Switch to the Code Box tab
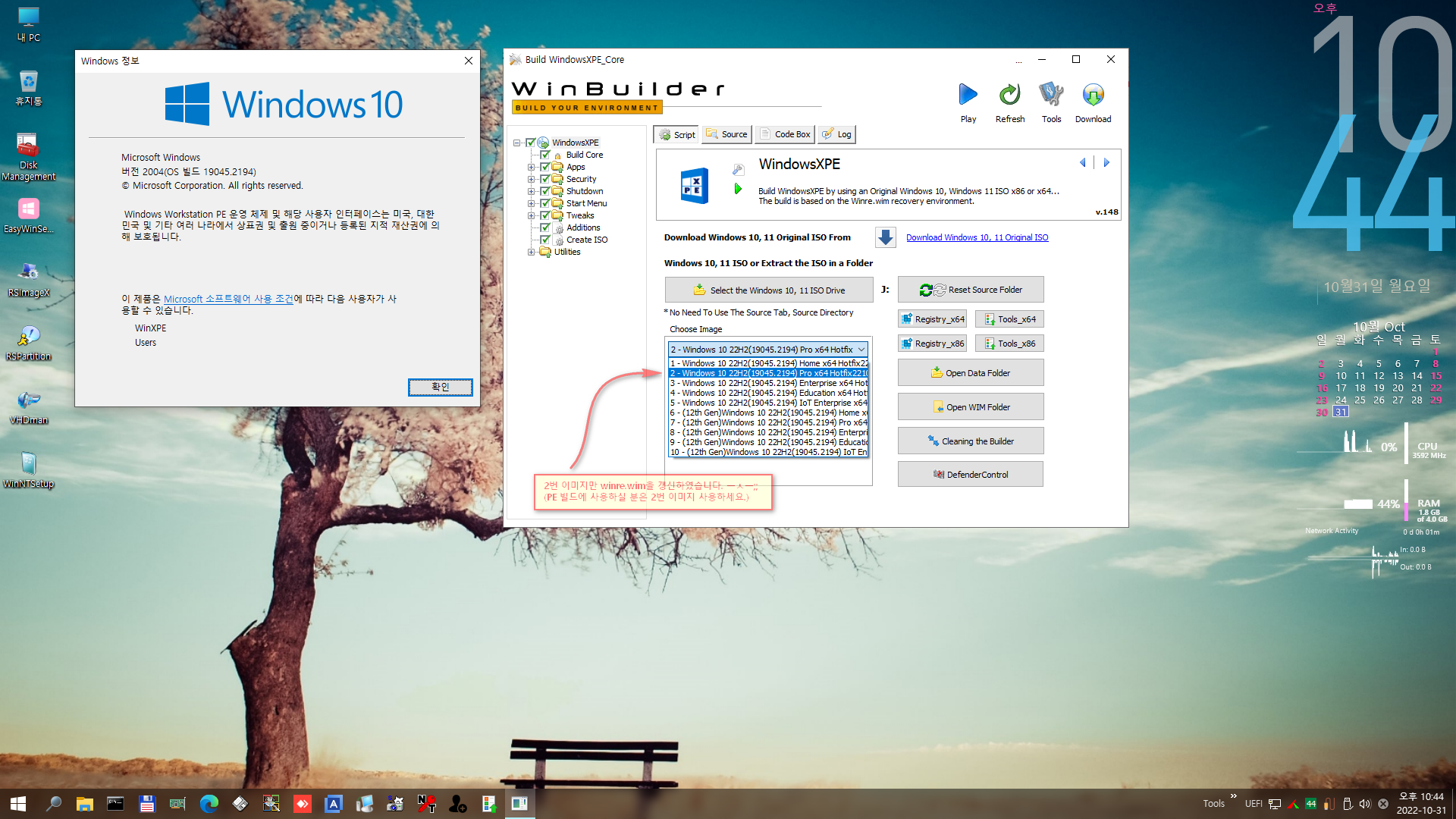The image size is (1456, 819). point(784,134)
